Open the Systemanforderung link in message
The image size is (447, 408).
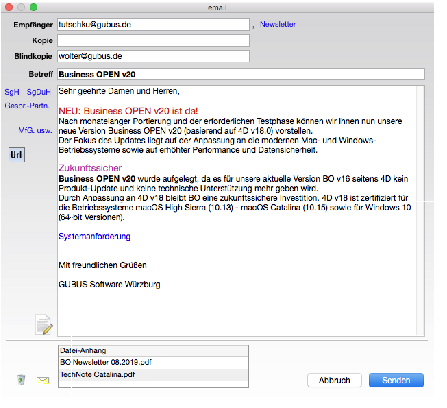[94, 236]
